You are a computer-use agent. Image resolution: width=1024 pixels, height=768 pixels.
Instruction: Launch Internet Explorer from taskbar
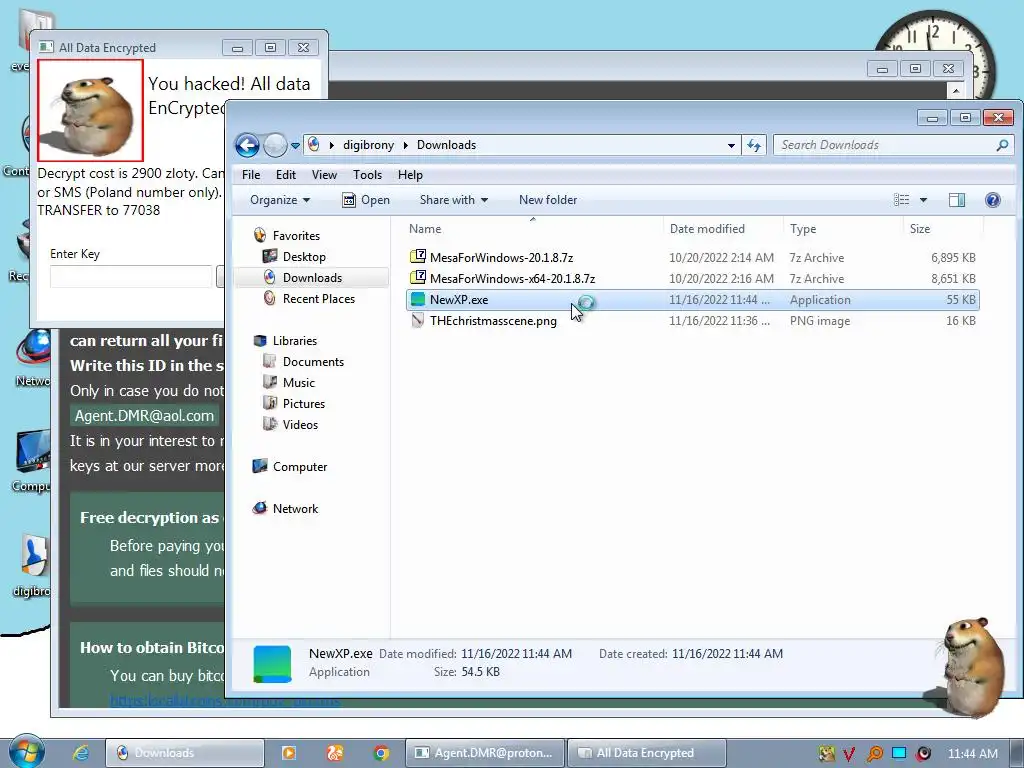81,753
